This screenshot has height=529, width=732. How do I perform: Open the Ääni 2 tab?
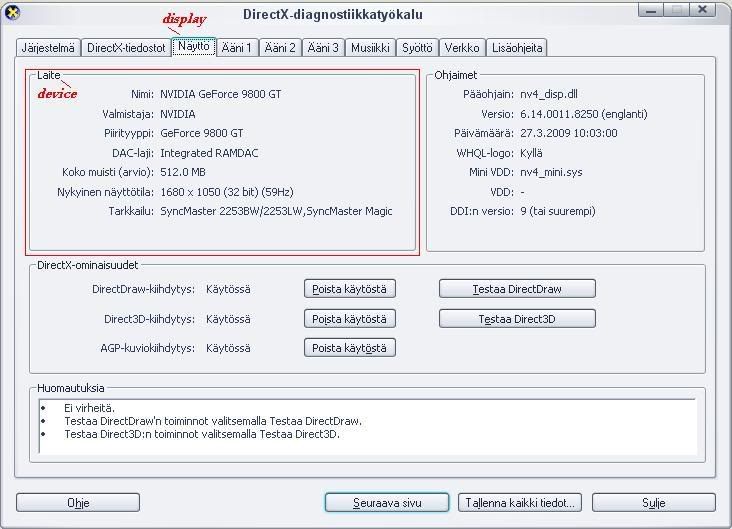coord(280,48)
